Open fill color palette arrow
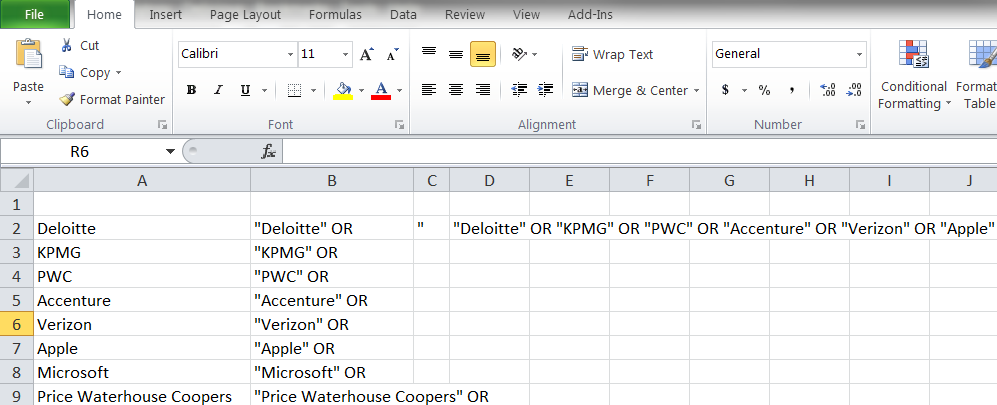Image resolution: width=997 pixels, height=405 pixels. [361, 90]
